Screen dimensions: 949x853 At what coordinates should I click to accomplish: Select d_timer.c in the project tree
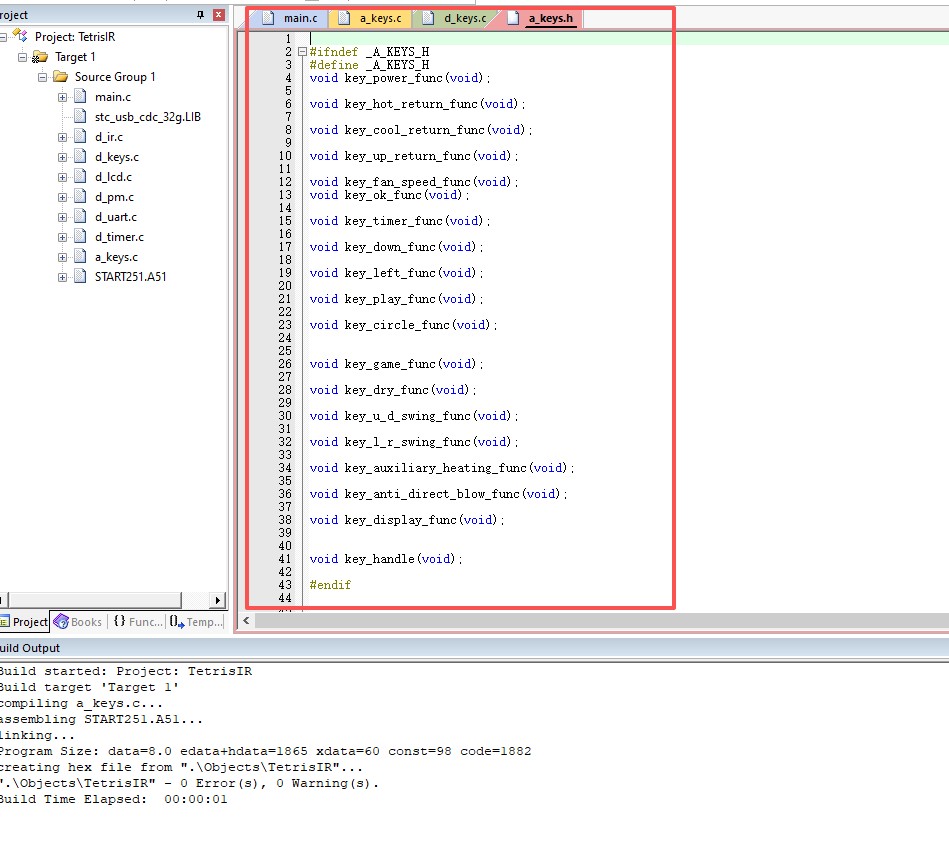[119, 237]
